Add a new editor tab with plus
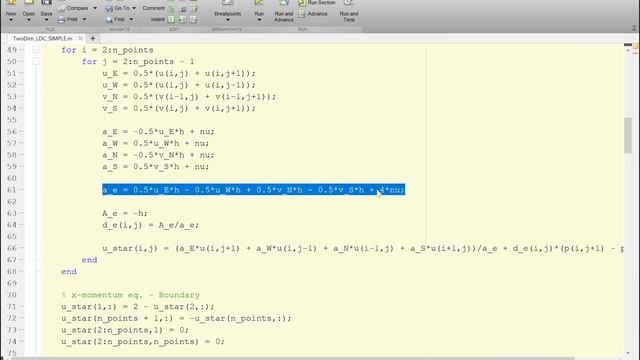The height and width of the screenshot is (360, 640). [93, 38]
